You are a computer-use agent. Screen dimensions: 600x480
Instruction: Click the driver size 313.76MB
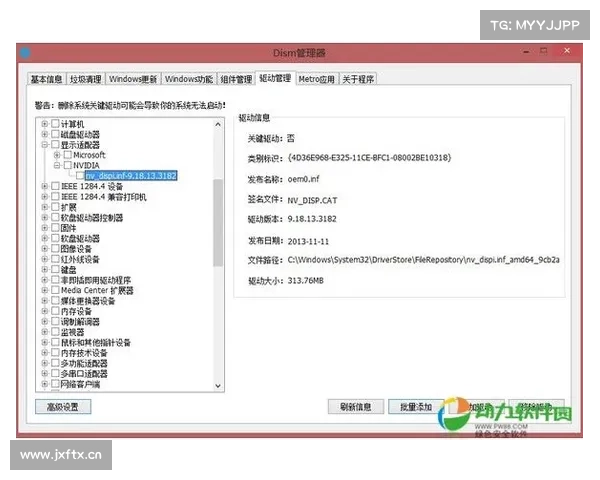[x=306, y=281]
